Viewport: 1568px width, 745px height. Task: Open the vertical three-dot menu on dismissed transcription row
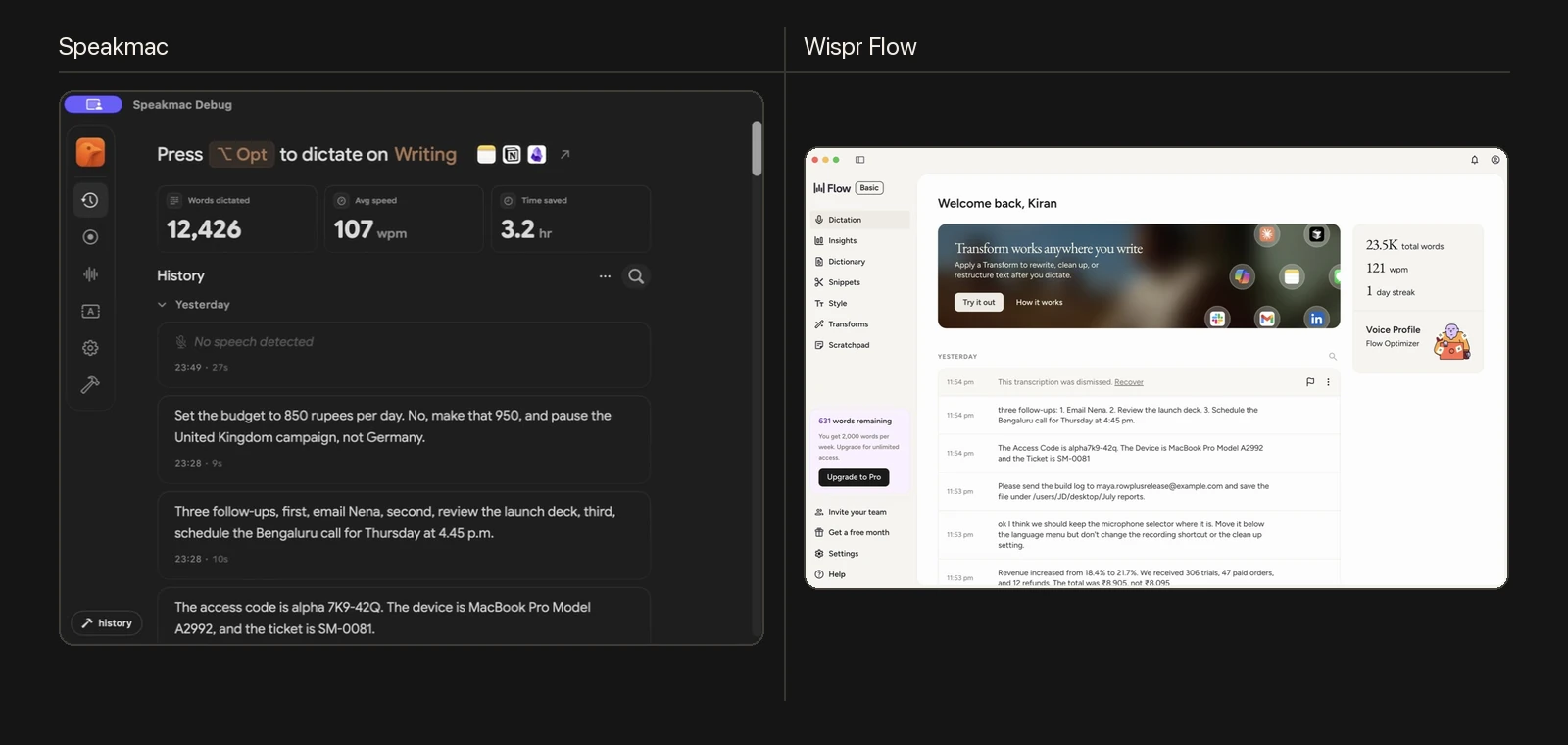pyautogui.click(x=1329, y=382)
